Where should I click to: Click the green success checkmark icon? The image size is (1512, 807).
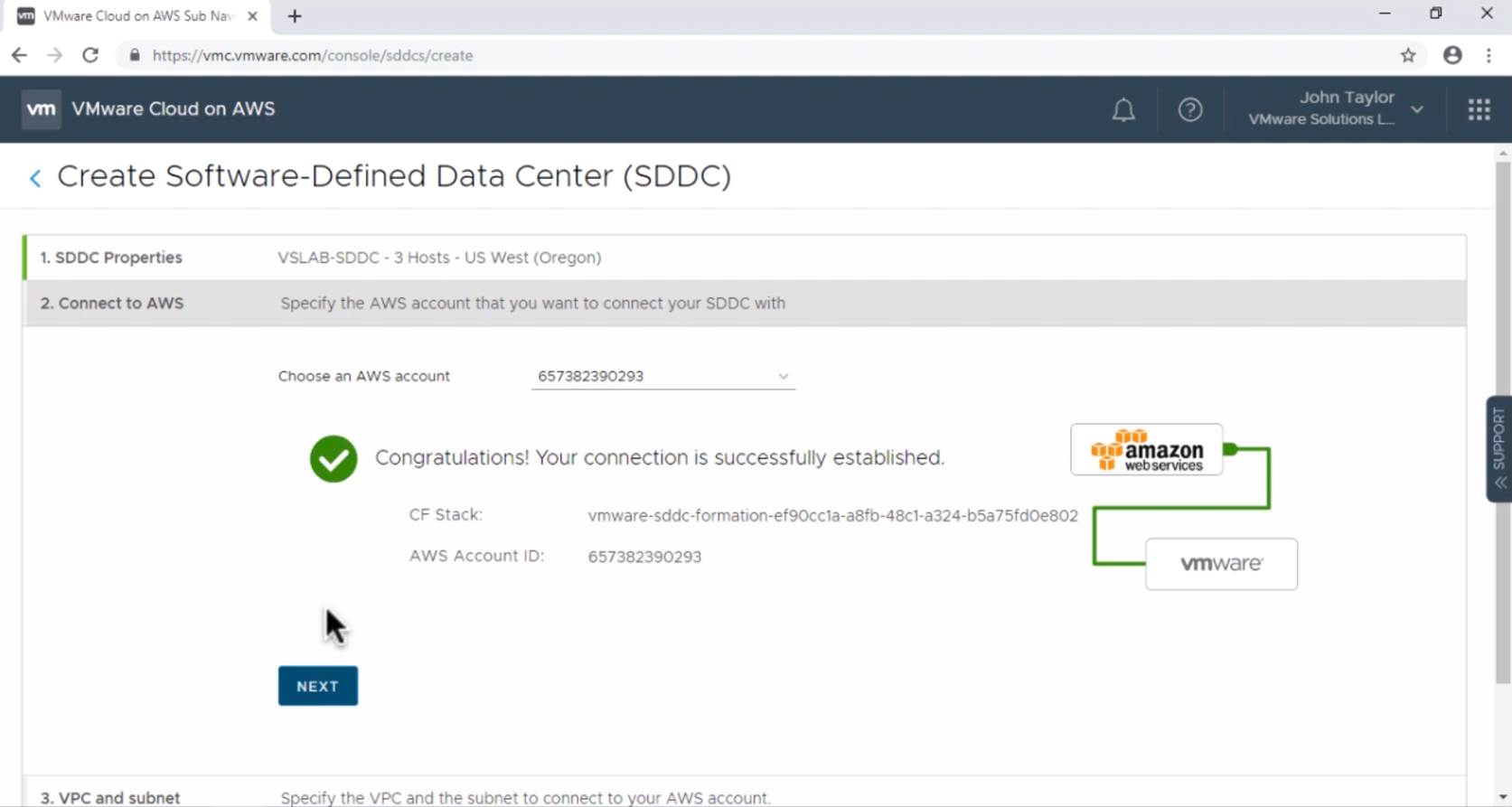click(333, 459)
